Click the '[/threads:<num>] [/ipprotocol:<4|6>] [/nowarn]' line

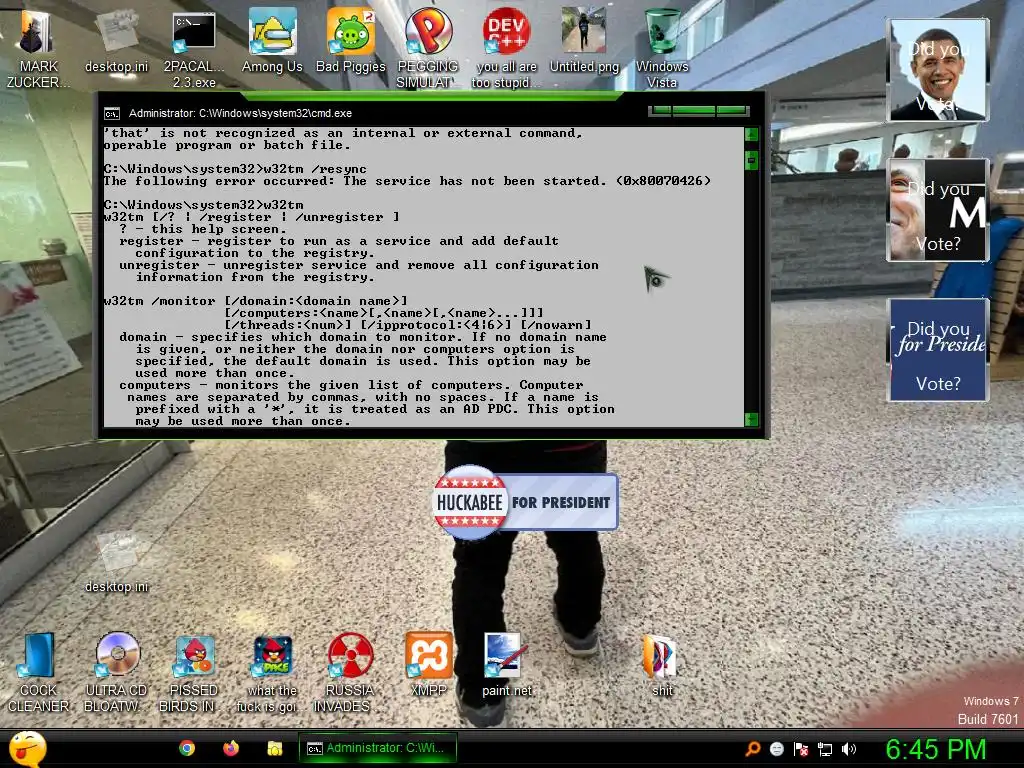pyautogui.click(x=408, y=325)
